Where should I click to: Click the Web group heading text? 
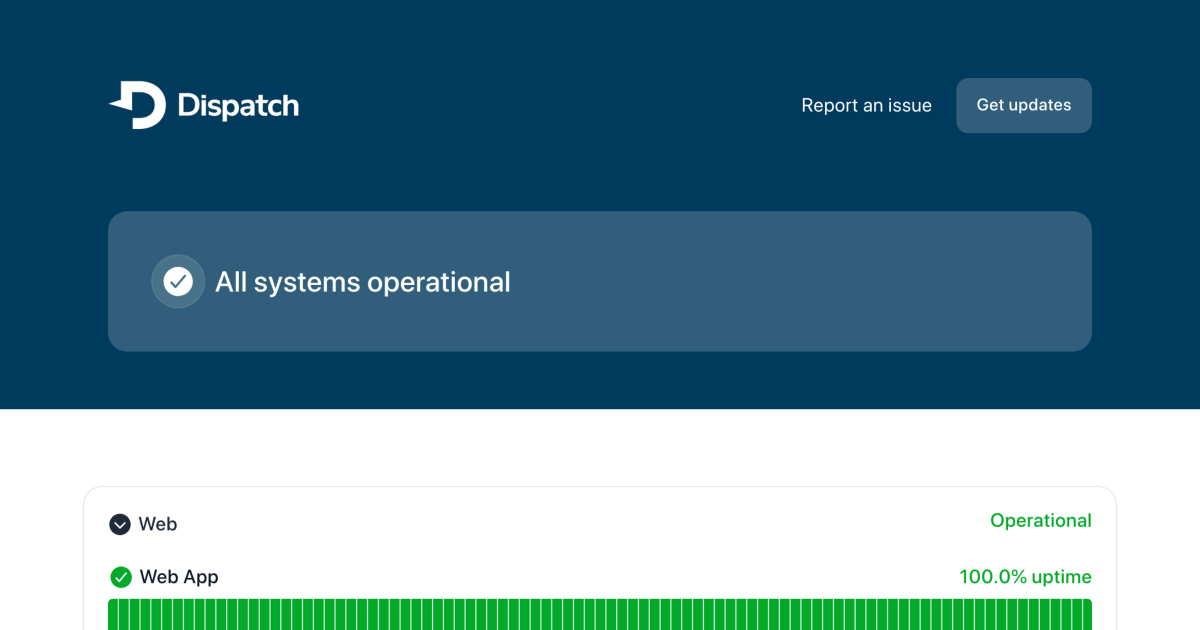pyautogui.click(x=158, y=524)
